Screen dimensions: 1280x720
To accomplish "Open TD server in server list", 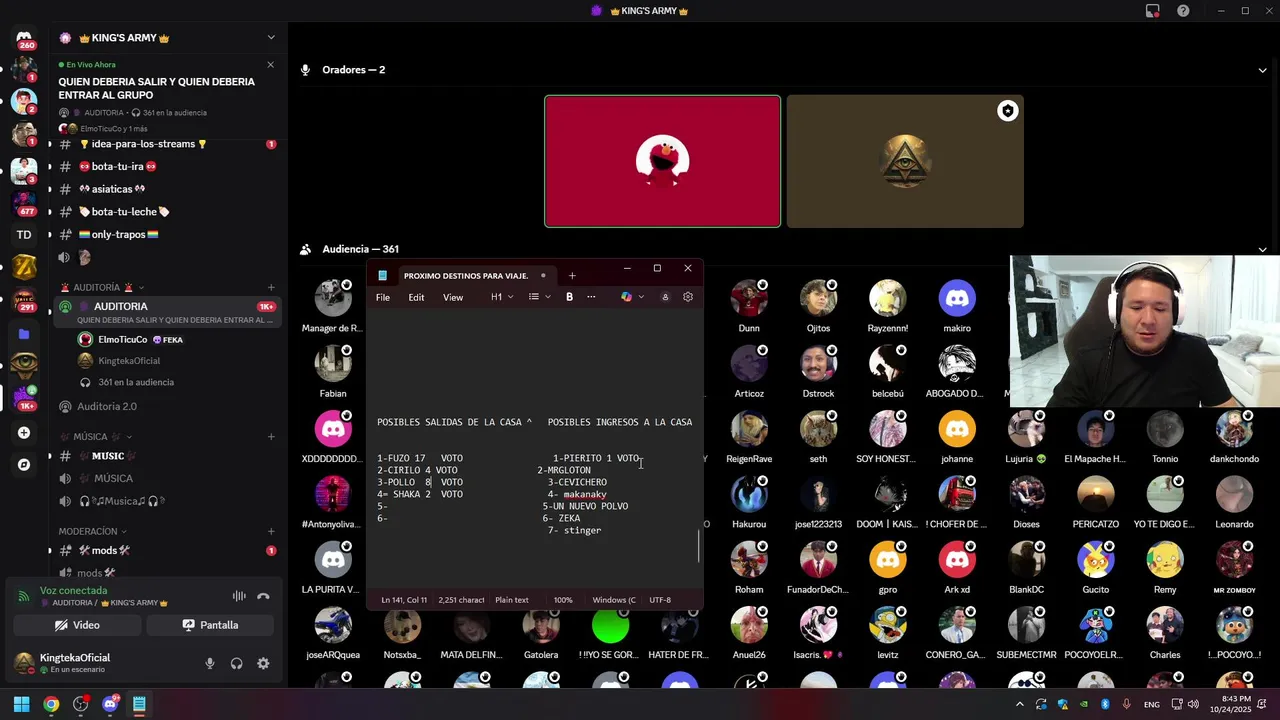I will click(24, 235).
